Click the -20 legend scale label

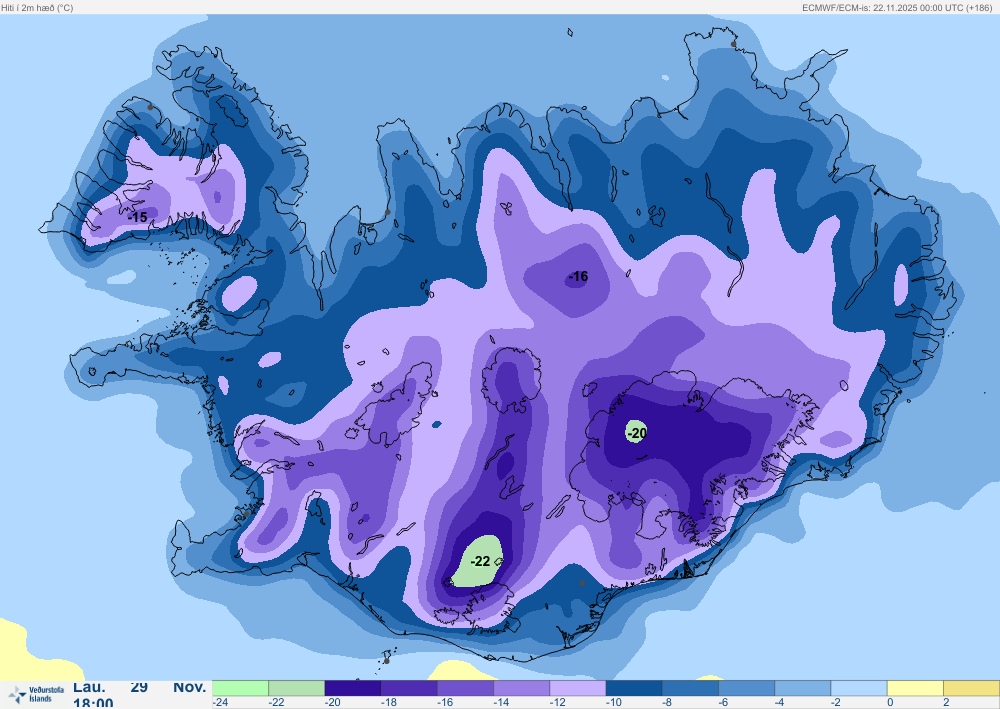[x=333, y=703]
